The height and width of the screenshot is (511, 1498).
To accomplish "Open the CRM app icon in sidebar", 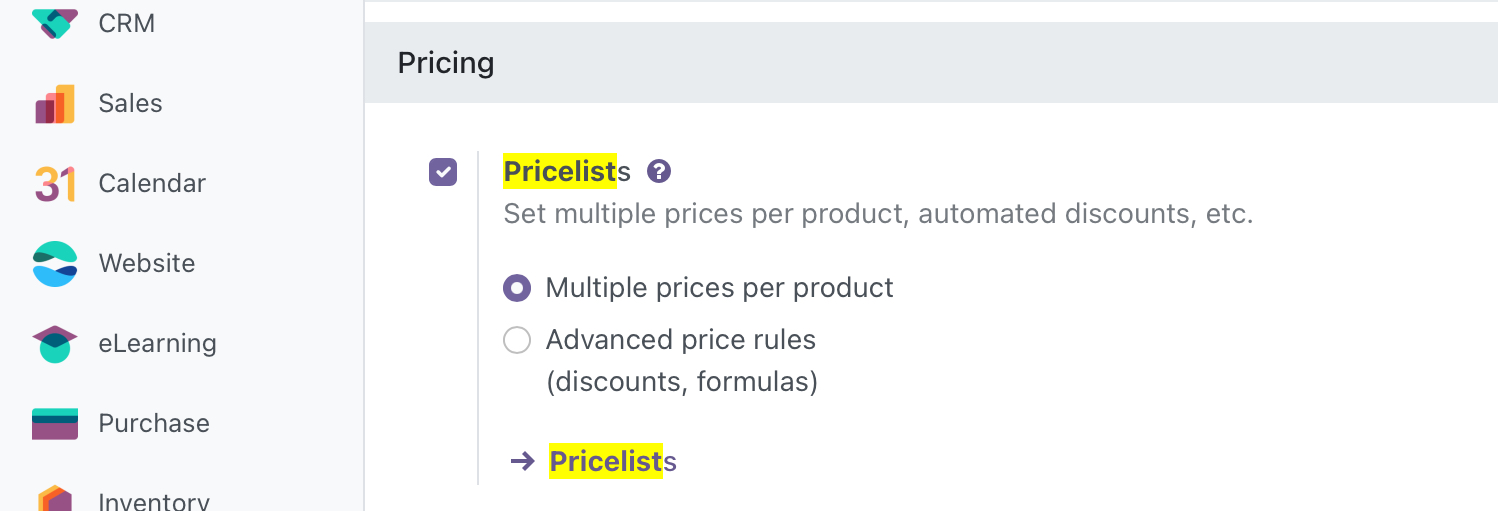I will (x=55, y=22).
